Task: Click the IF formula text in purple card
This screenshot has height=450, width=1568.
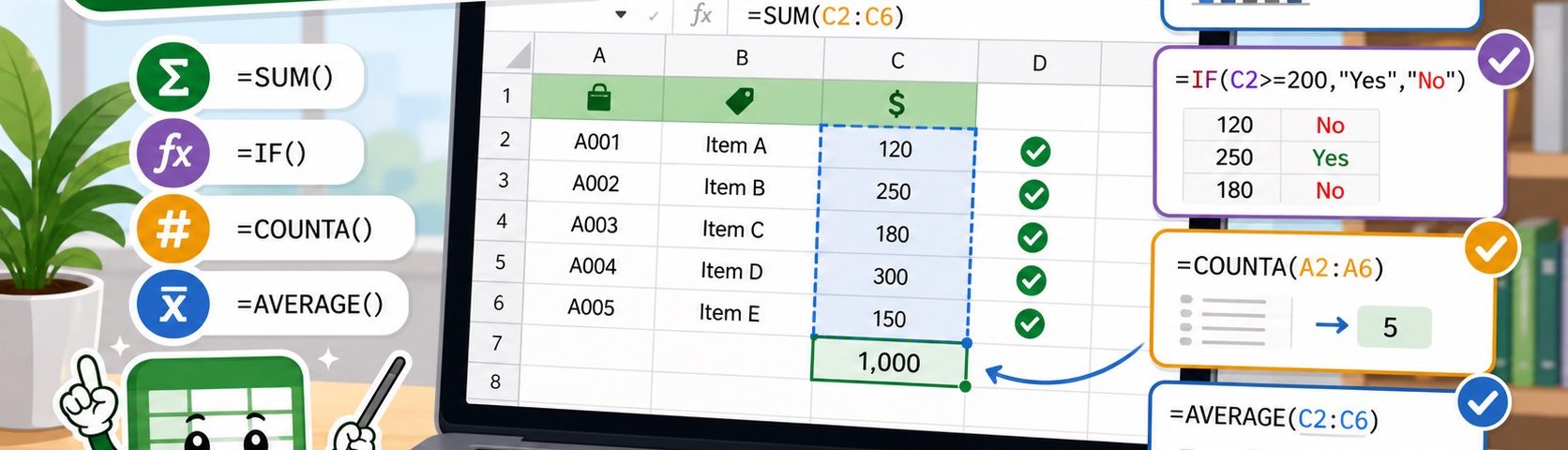Action: tap(1320, 81)
